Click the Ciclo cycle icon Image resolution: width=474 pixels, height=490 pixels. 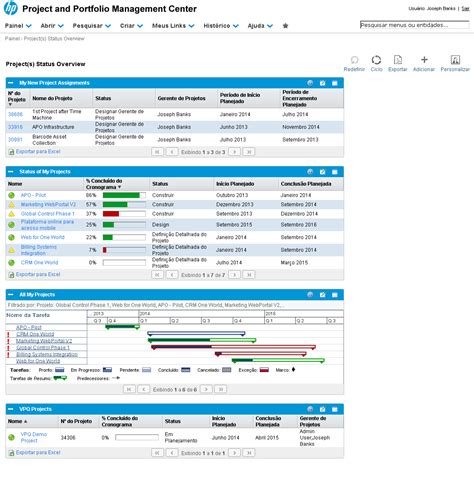(376, 60)
